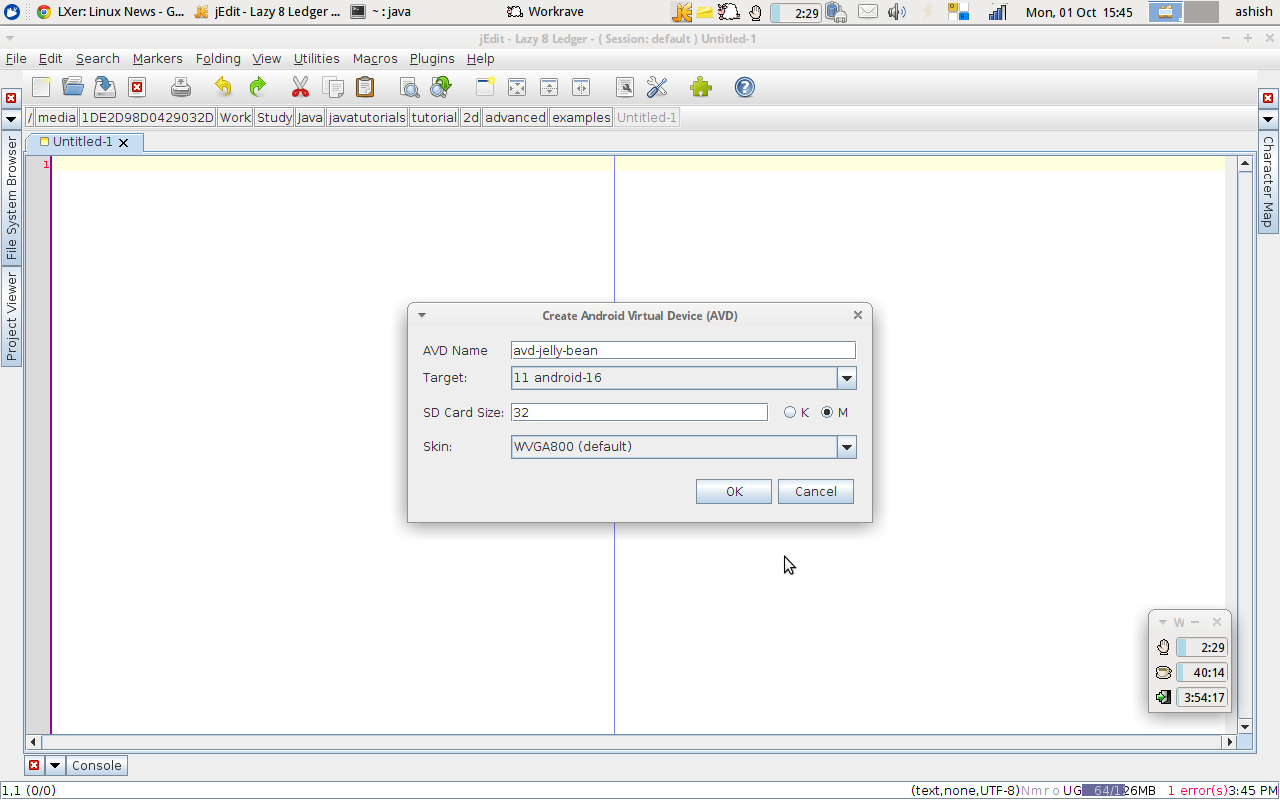Open the Plugin Manager puzzle-piece icon
This screenshot has height=800, width=1280.
(700, 87)
